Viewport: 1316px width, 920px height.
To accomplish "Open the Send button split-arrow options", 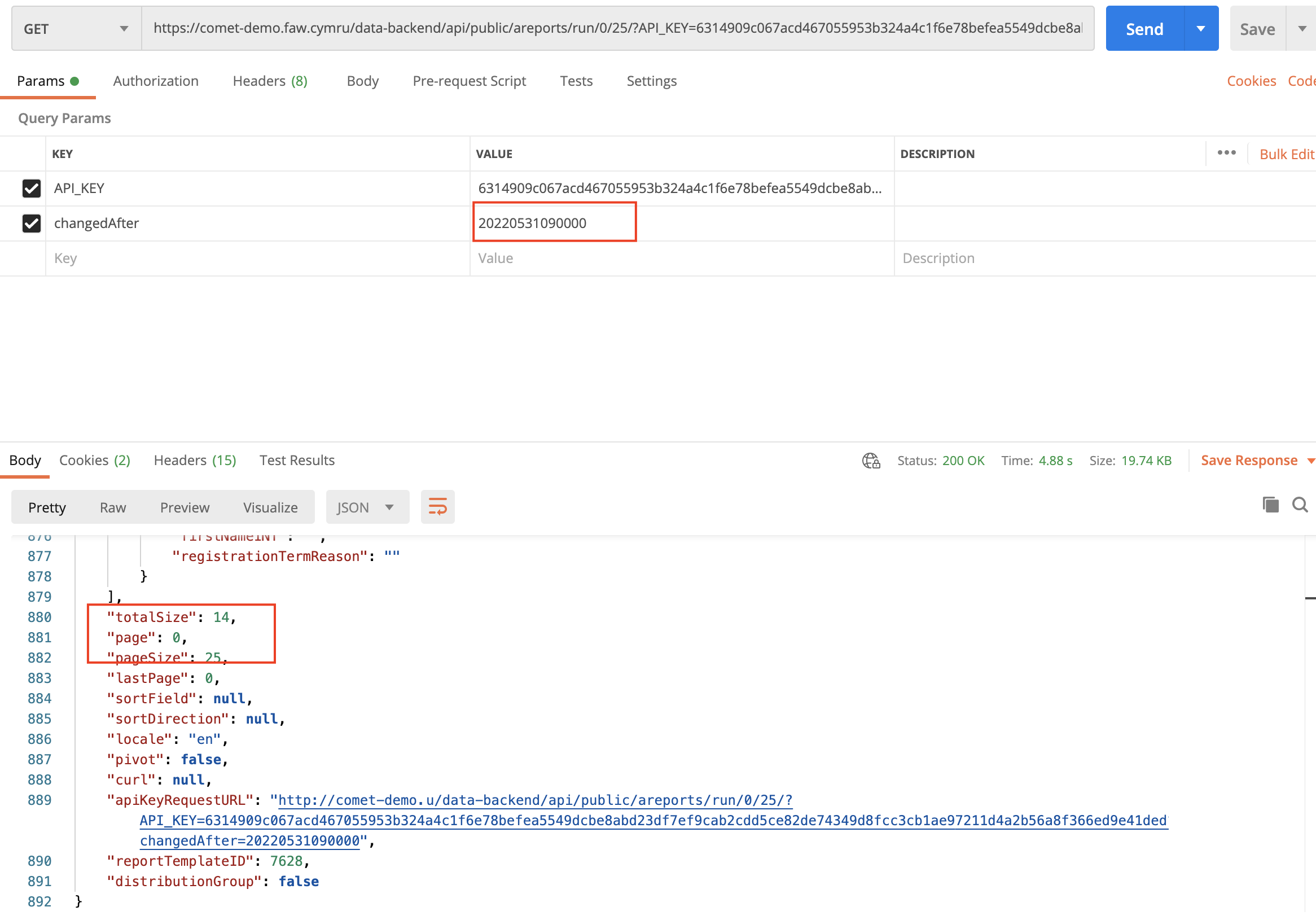I will coord(1201,28).
